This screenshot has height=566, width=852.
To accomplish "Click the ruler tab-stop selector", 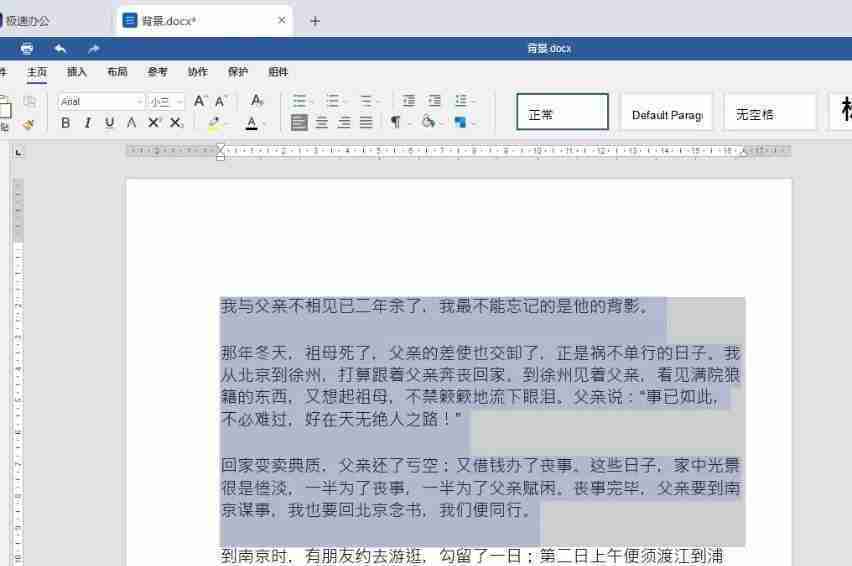I will 19,153.
